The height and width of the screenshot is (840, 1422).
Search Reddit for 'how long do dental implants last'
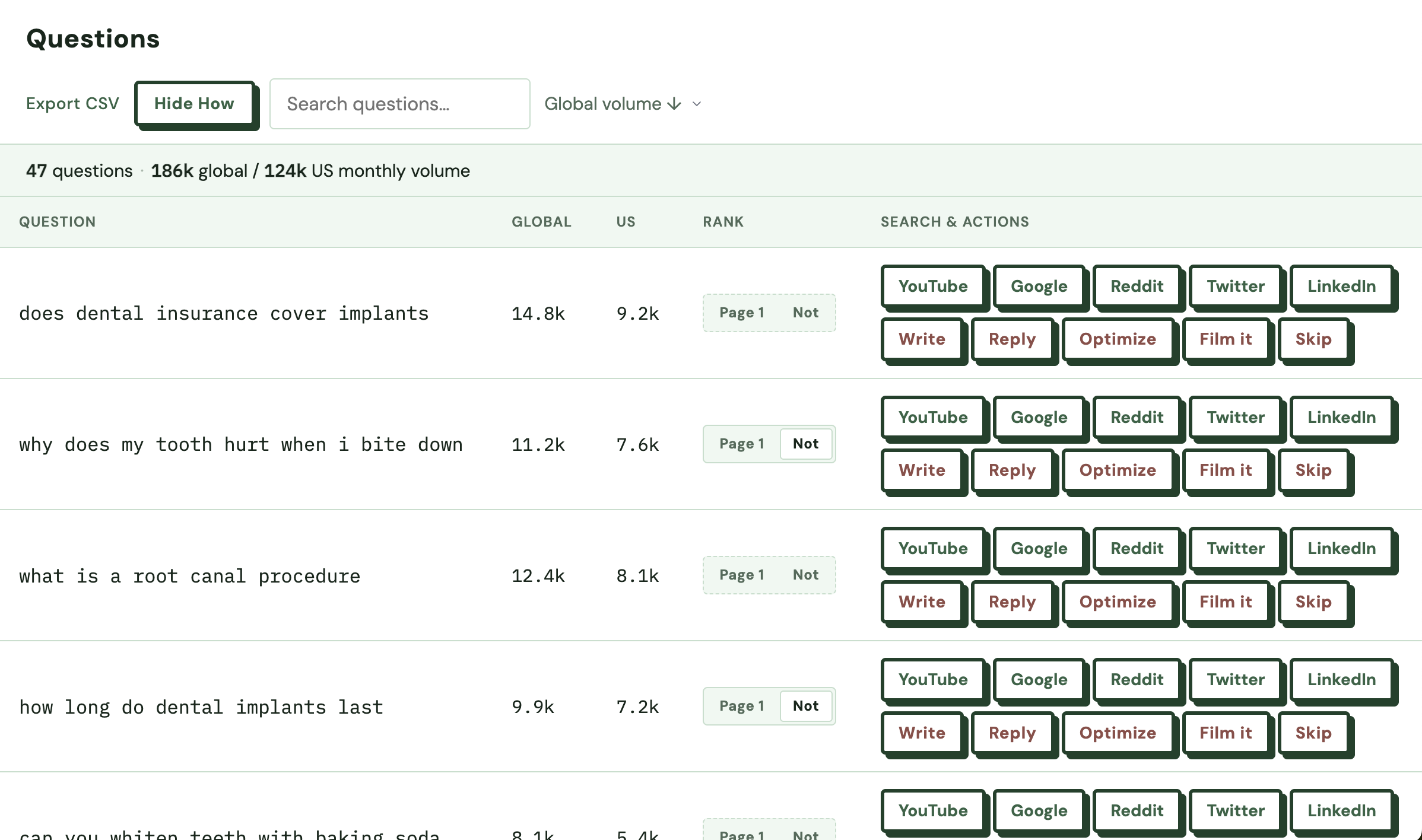[1137, 679]
